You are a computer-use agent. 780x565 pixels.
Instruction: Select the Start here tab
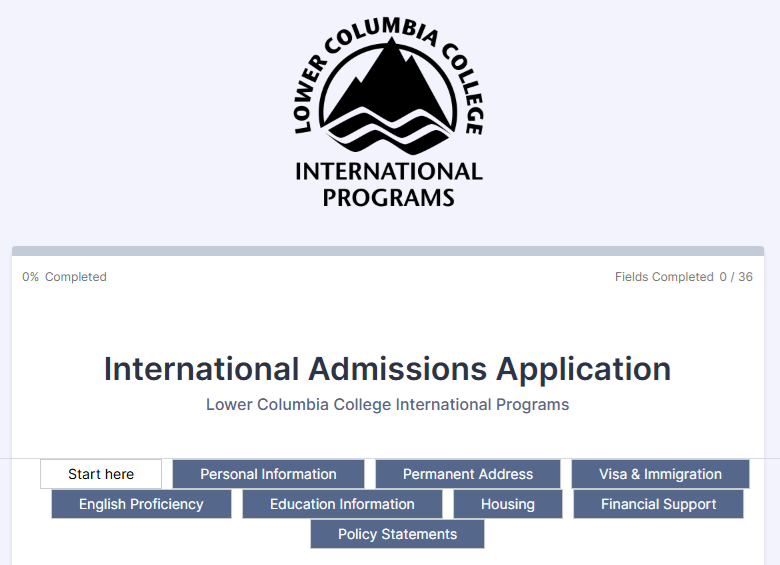point(101,474)
